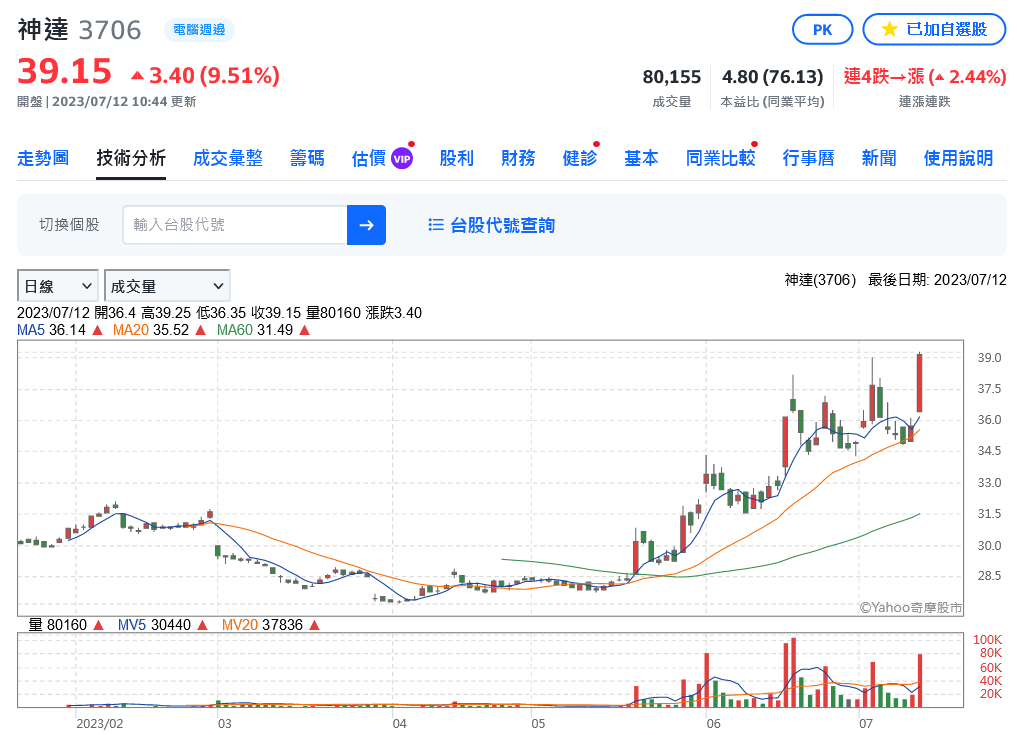This screenshot has width=1017, height=735.
Task: Open the 新聞 tab
Action: pyautogui.click(x=879, y=158)
